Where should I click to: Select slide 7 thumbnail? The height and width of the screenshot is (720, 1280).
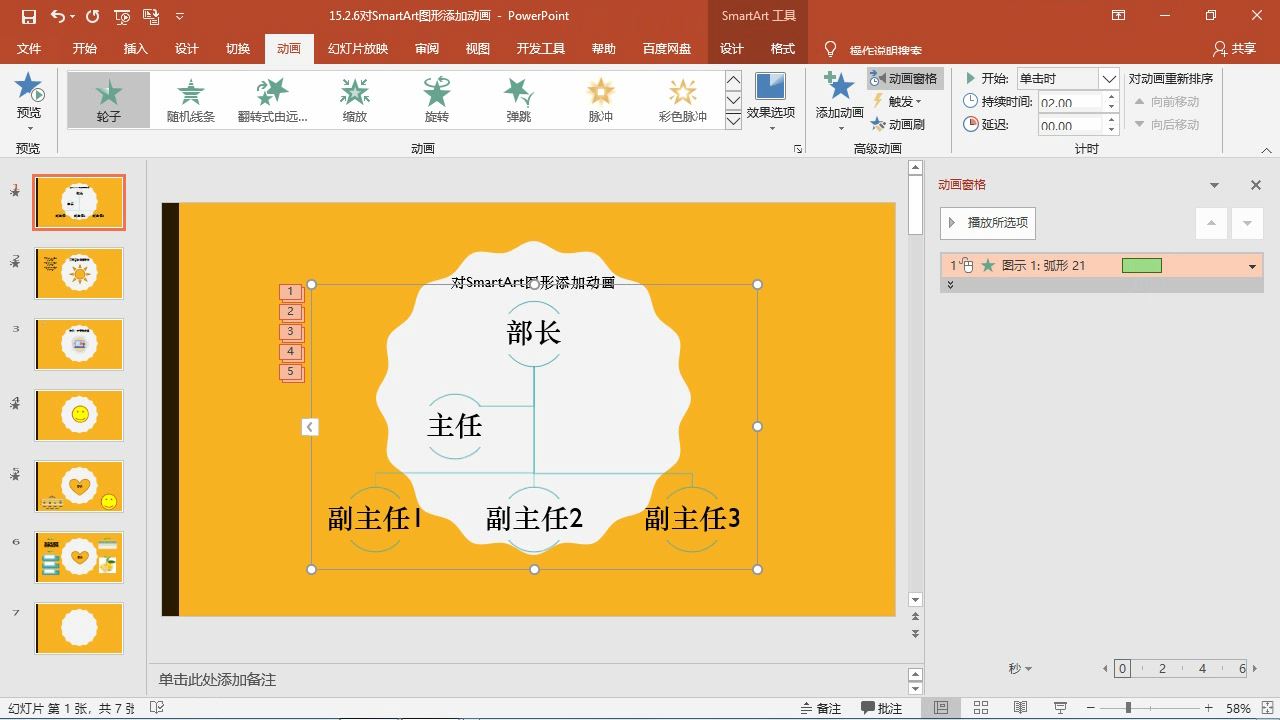click(x=79, y=628)
